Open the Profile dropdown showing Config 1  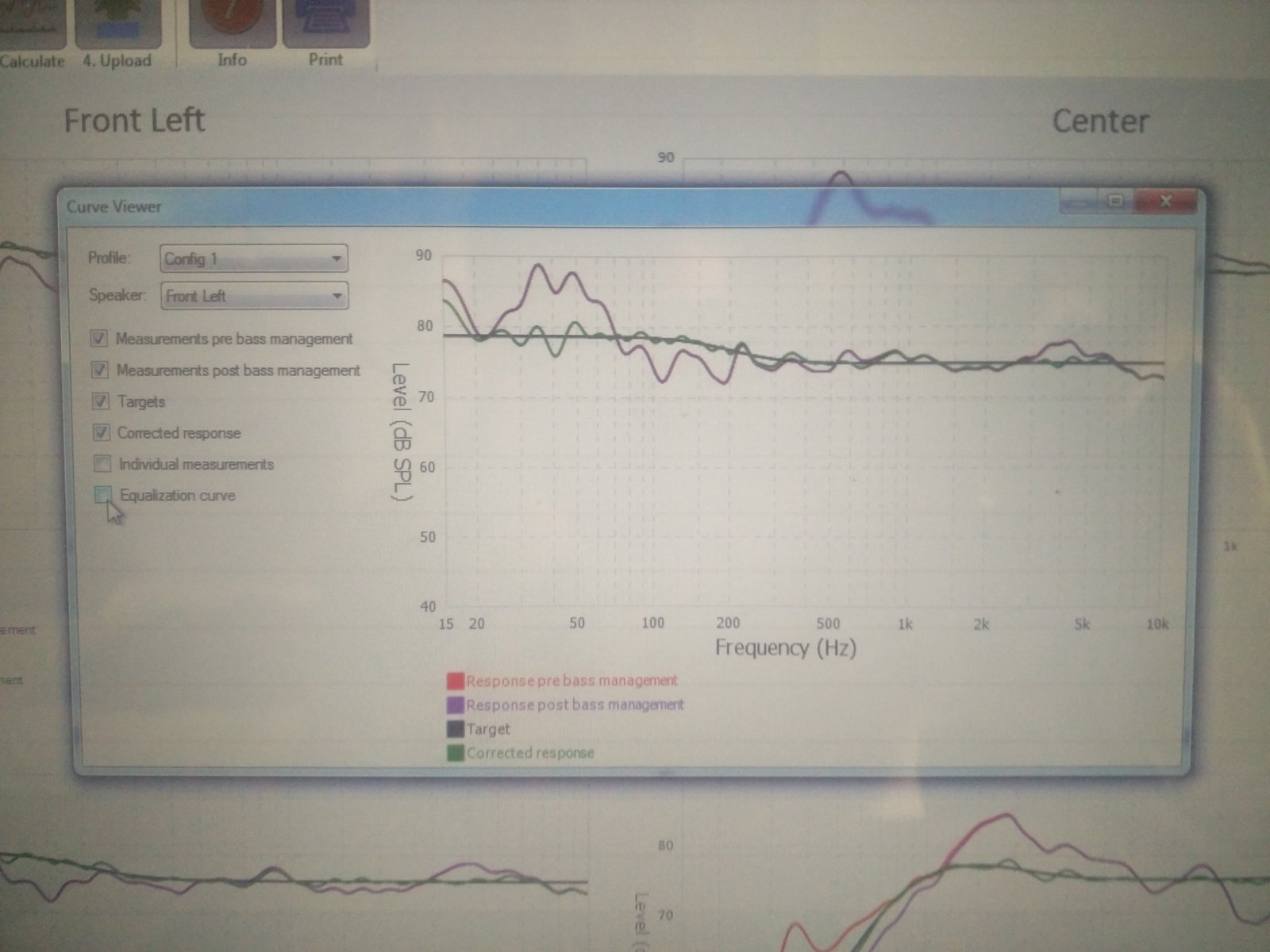254,259
